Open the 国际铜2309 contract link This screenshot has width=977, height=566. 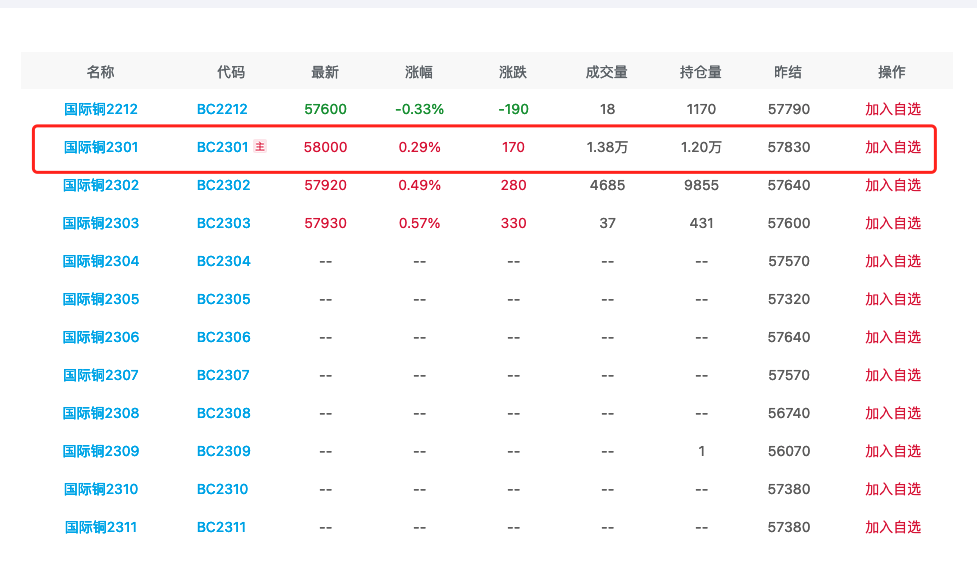point(101,451)
